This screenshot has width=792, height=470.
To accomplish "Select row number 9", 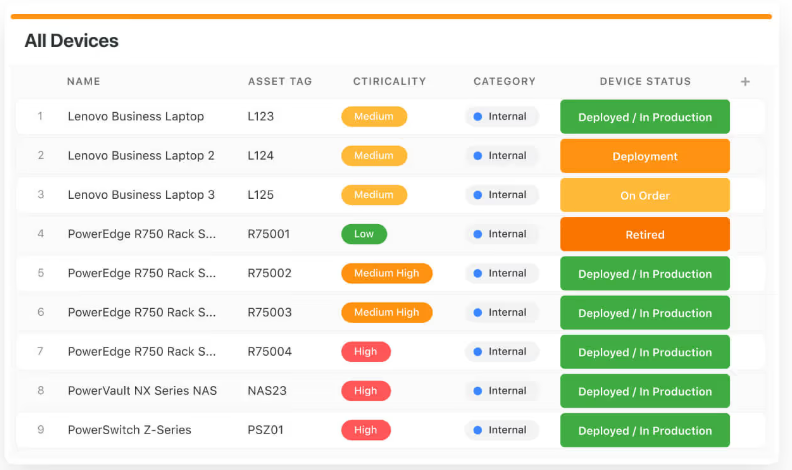I will point(40,430).
